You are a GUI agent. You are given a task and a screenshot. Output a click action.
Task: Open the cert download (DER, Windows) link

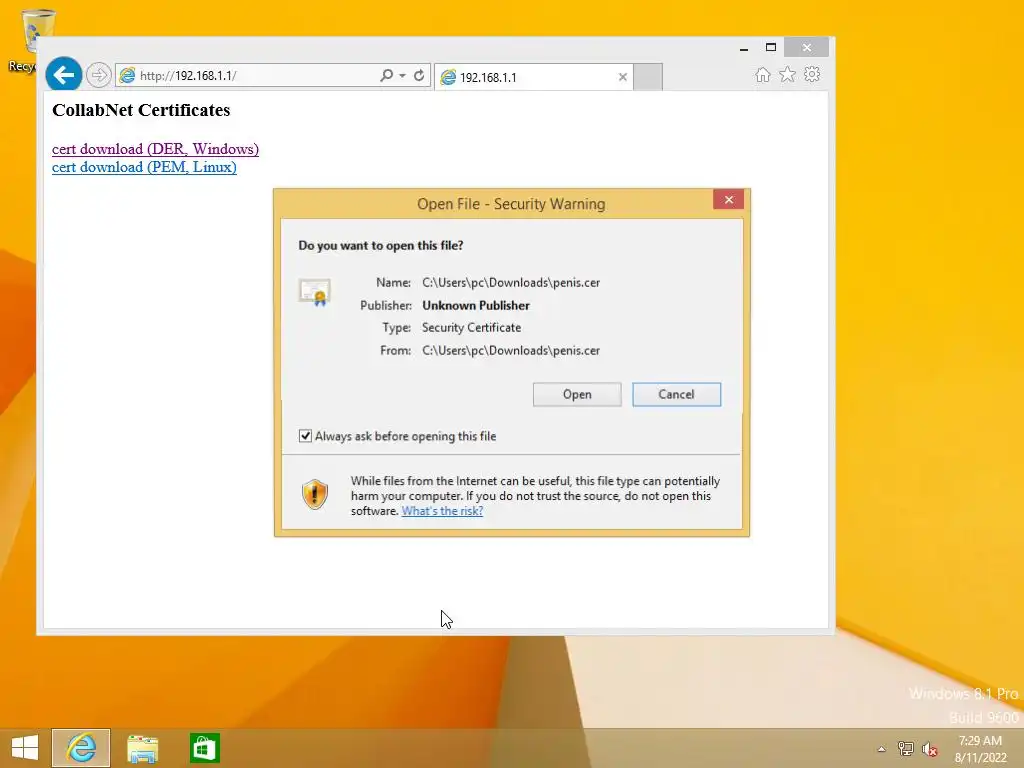tap(155, 149)
